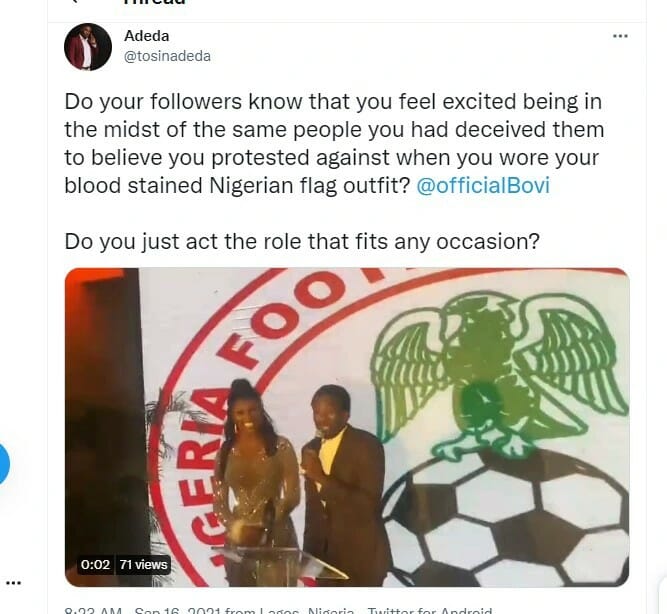Open the Adeda display name link
This screenshot has height=614, width=667.
coord(146,36)
